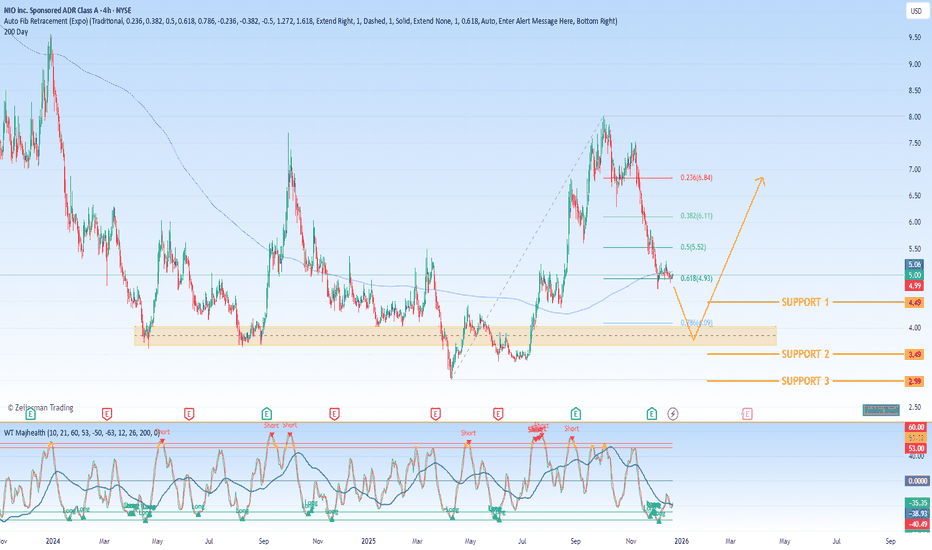Select the SUPPORT 2 text label
Viewport: 932px width, 550px height.
(x=806, y=354)
